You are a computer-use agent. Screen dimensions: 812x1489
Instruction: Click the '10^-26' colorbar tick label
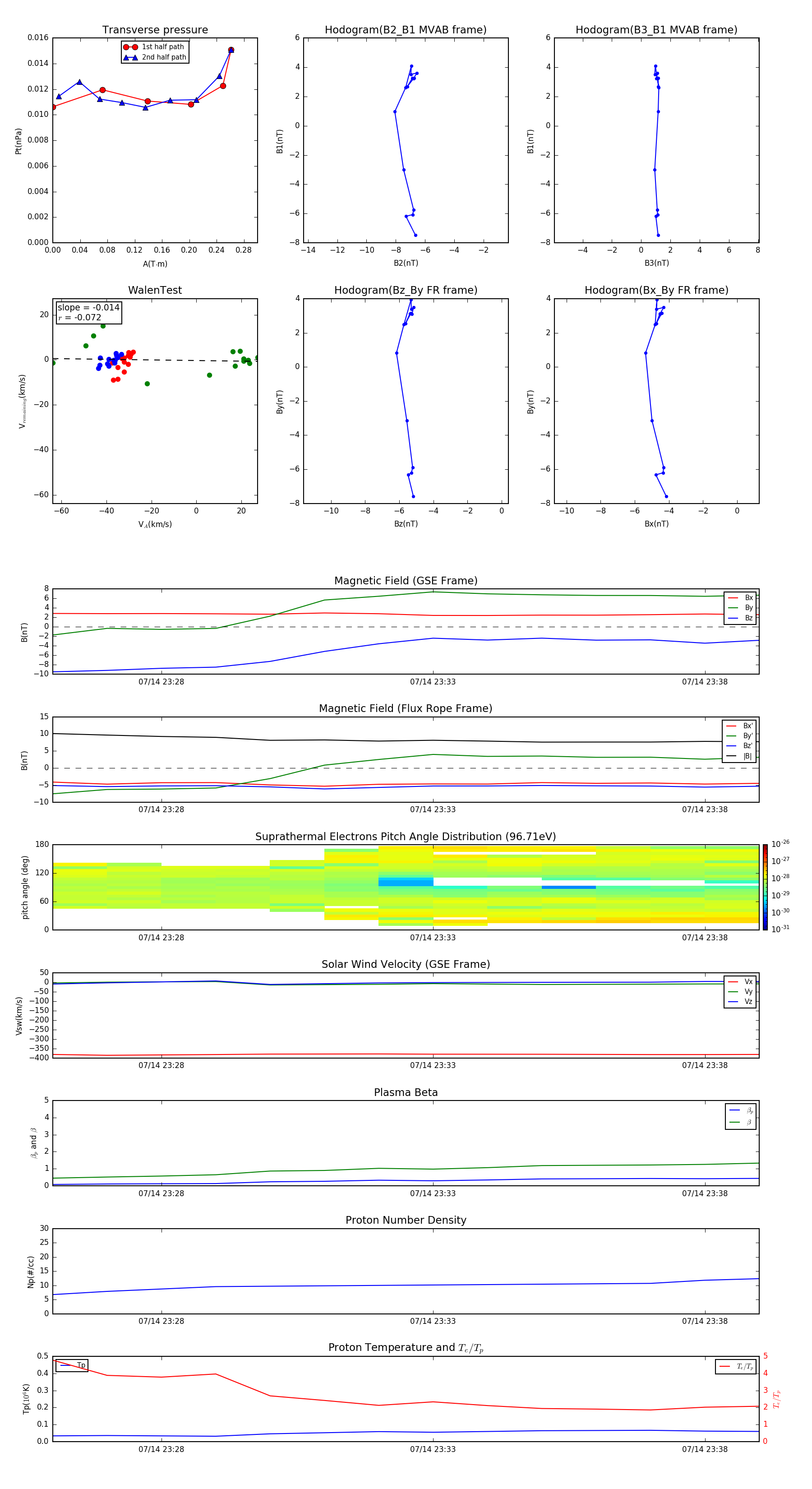780,844
